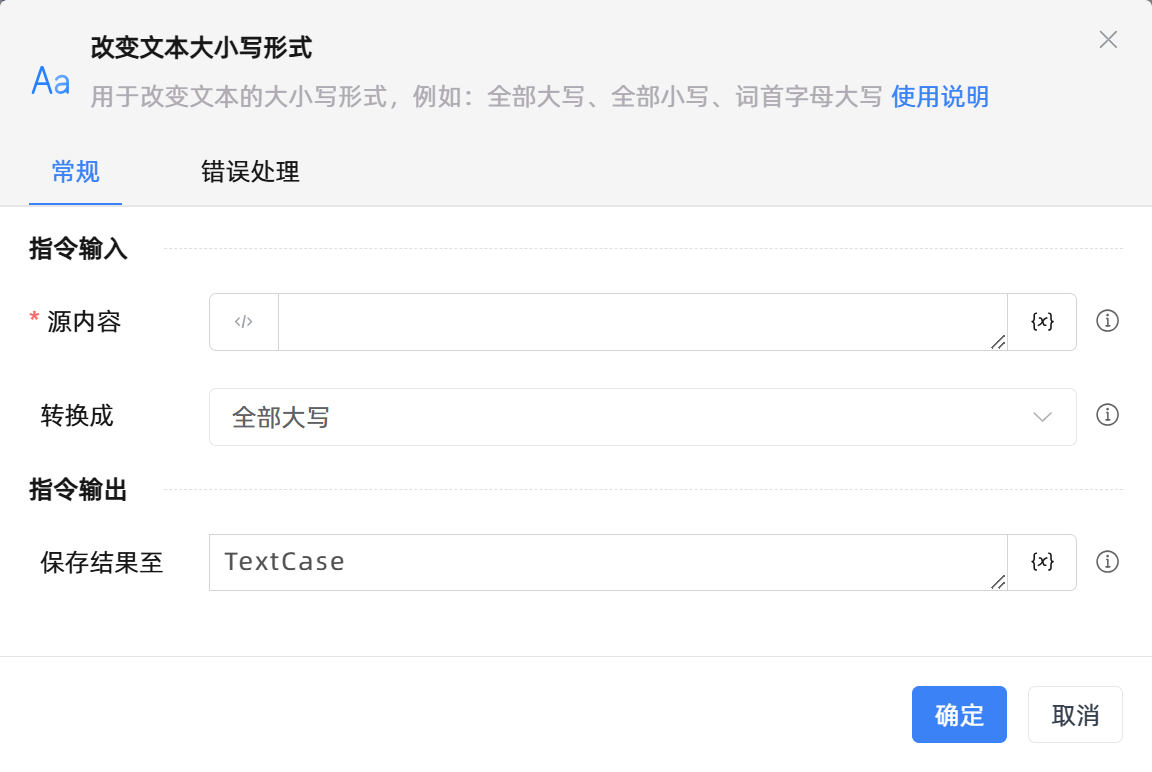Cancel the dialog with 取消
This screenshot has width=1152, height=772.
1075,715
